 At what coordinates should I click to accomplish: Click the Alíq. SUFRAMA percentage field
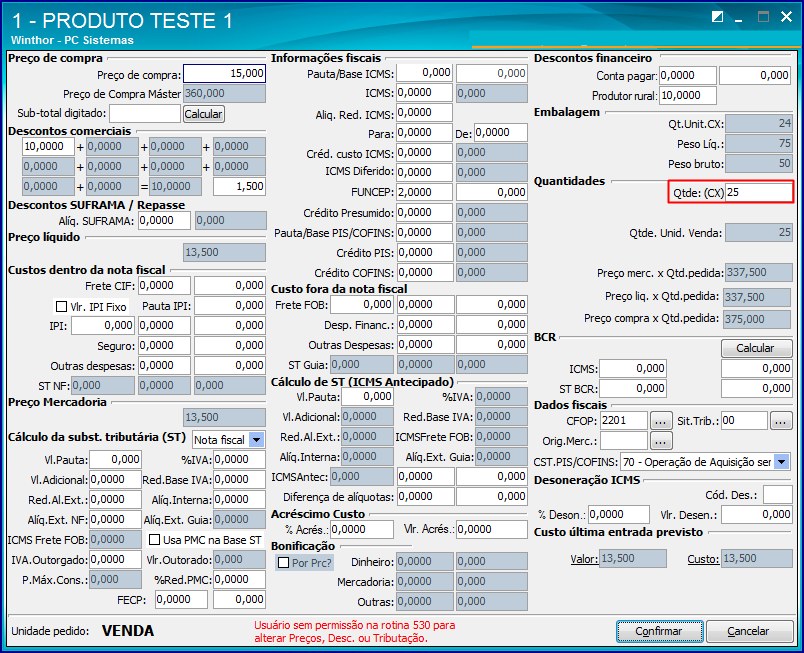[x=164, y=221]
